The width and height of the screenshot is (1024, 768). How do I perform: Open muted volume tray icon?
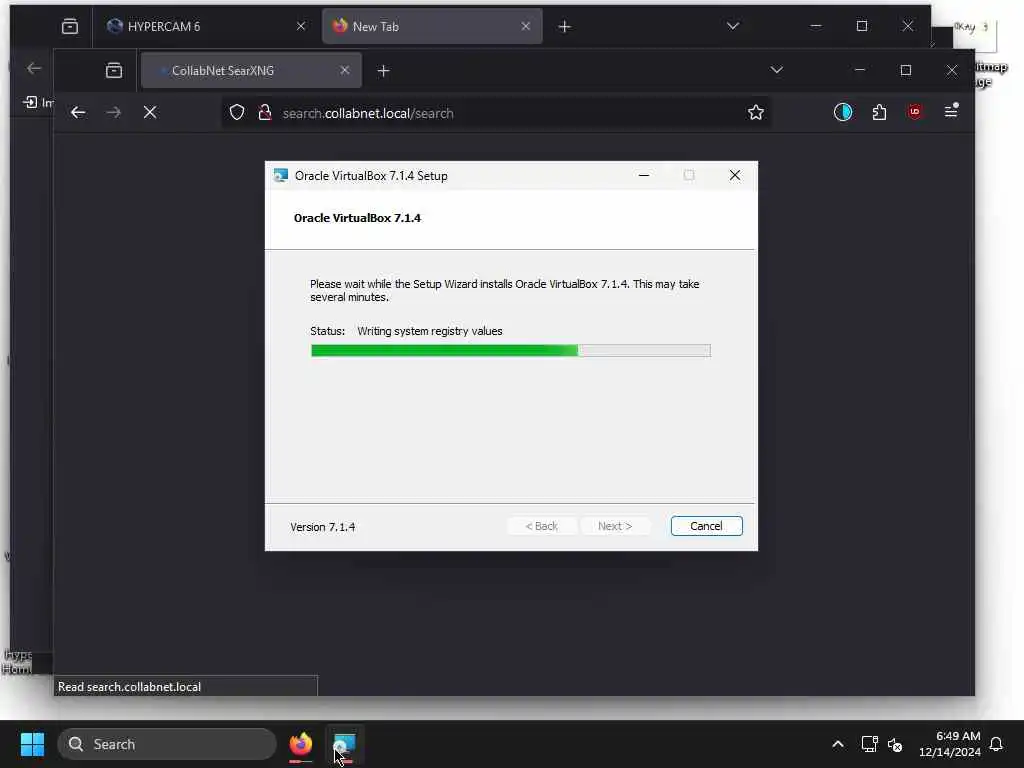click(x=895, y=744)
